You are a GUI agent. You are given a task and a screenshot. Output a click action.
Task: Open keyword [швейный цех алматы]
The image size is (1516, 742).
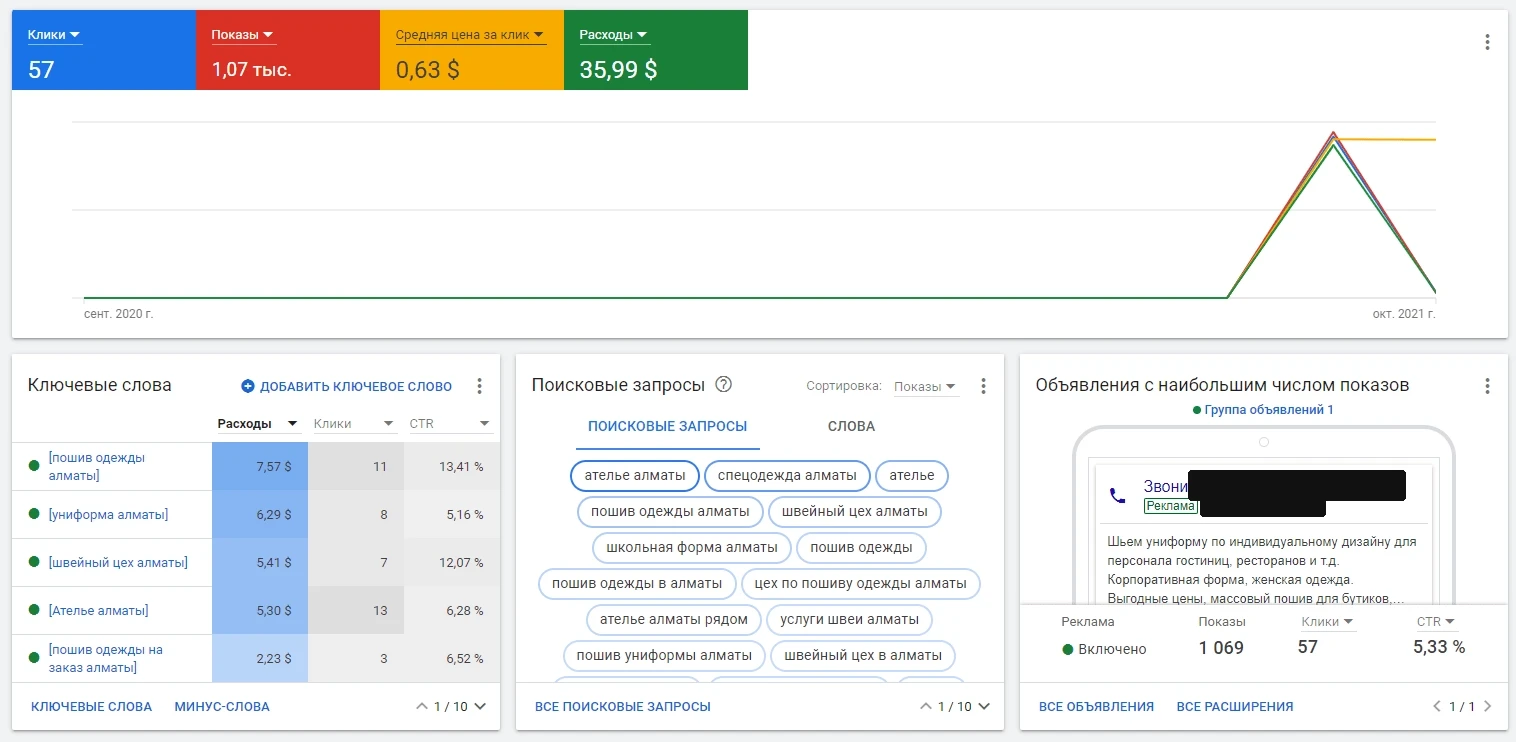click(118, 562)
